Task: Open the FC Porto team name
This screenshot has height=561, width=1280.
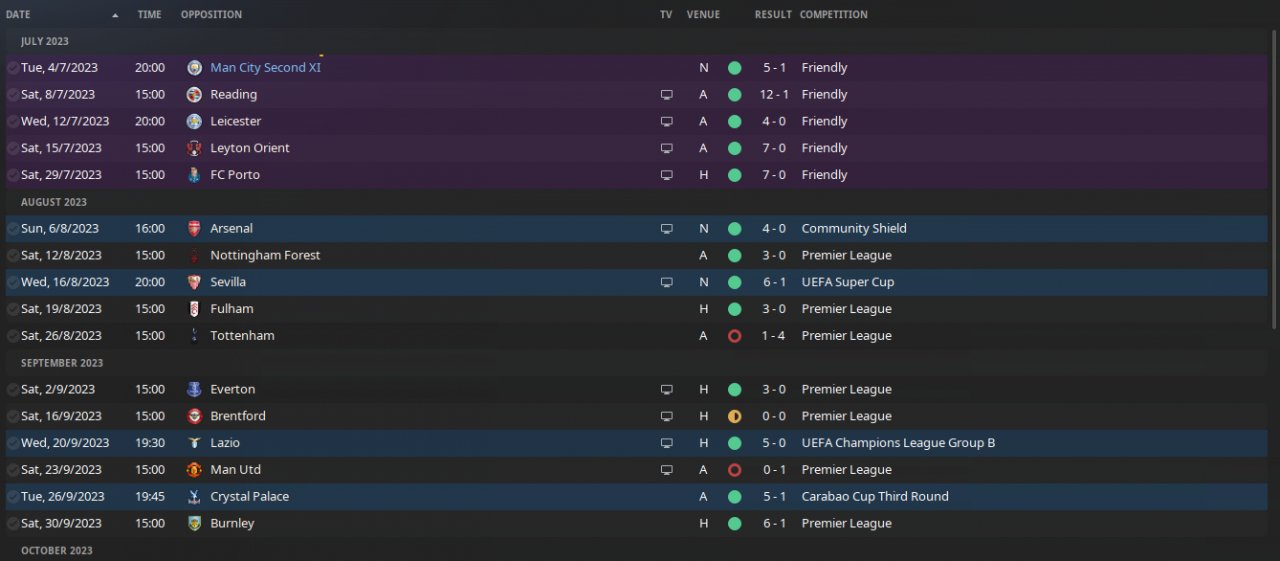Action: coord(235,175)
